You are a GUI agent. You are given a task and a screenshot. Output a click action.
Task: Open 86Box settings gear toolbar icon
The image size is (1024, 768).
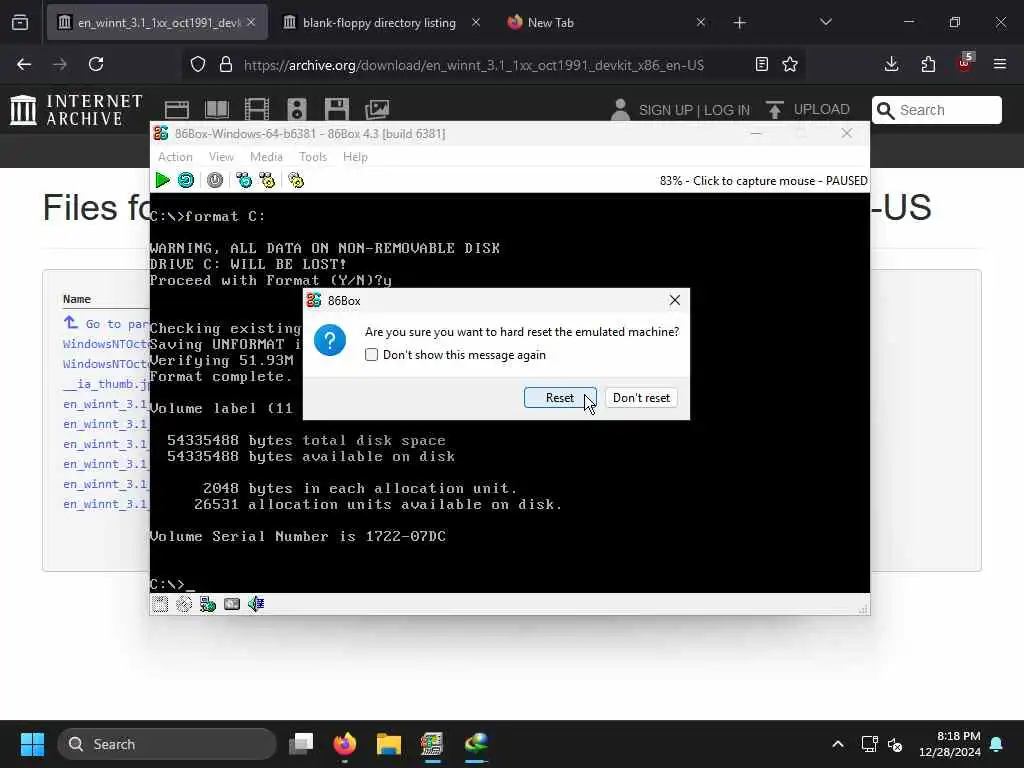(296, 180)
